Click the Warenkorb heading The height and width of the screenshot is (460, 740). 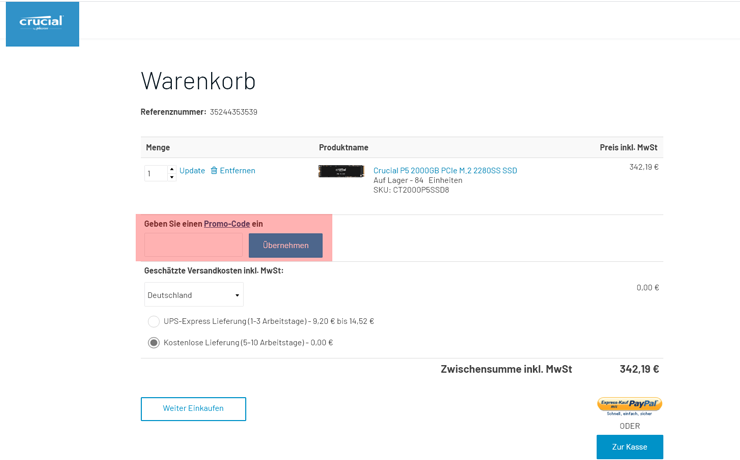(198, 81)
